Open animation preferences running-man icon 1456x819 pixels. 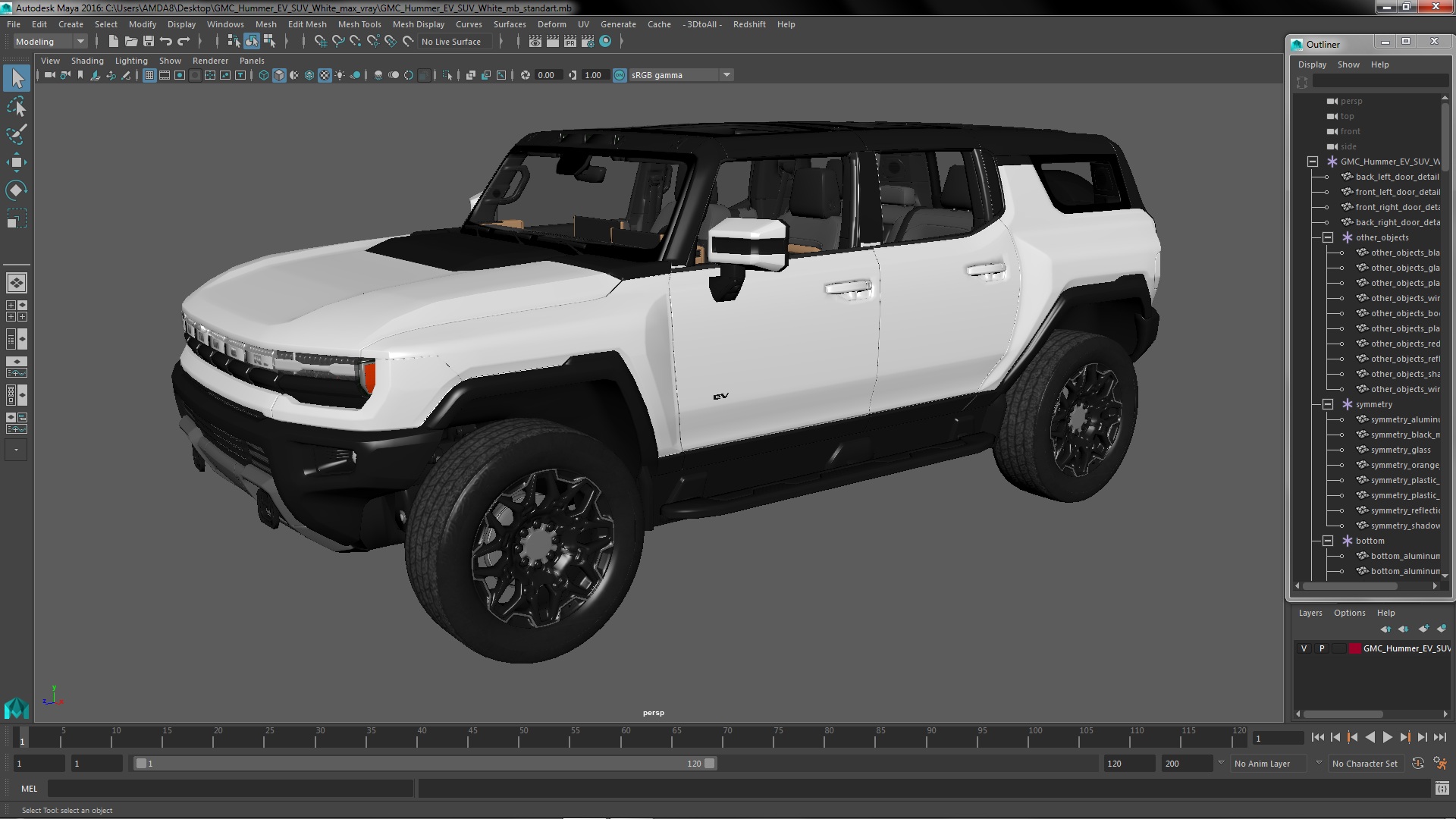pos(1439,764)
